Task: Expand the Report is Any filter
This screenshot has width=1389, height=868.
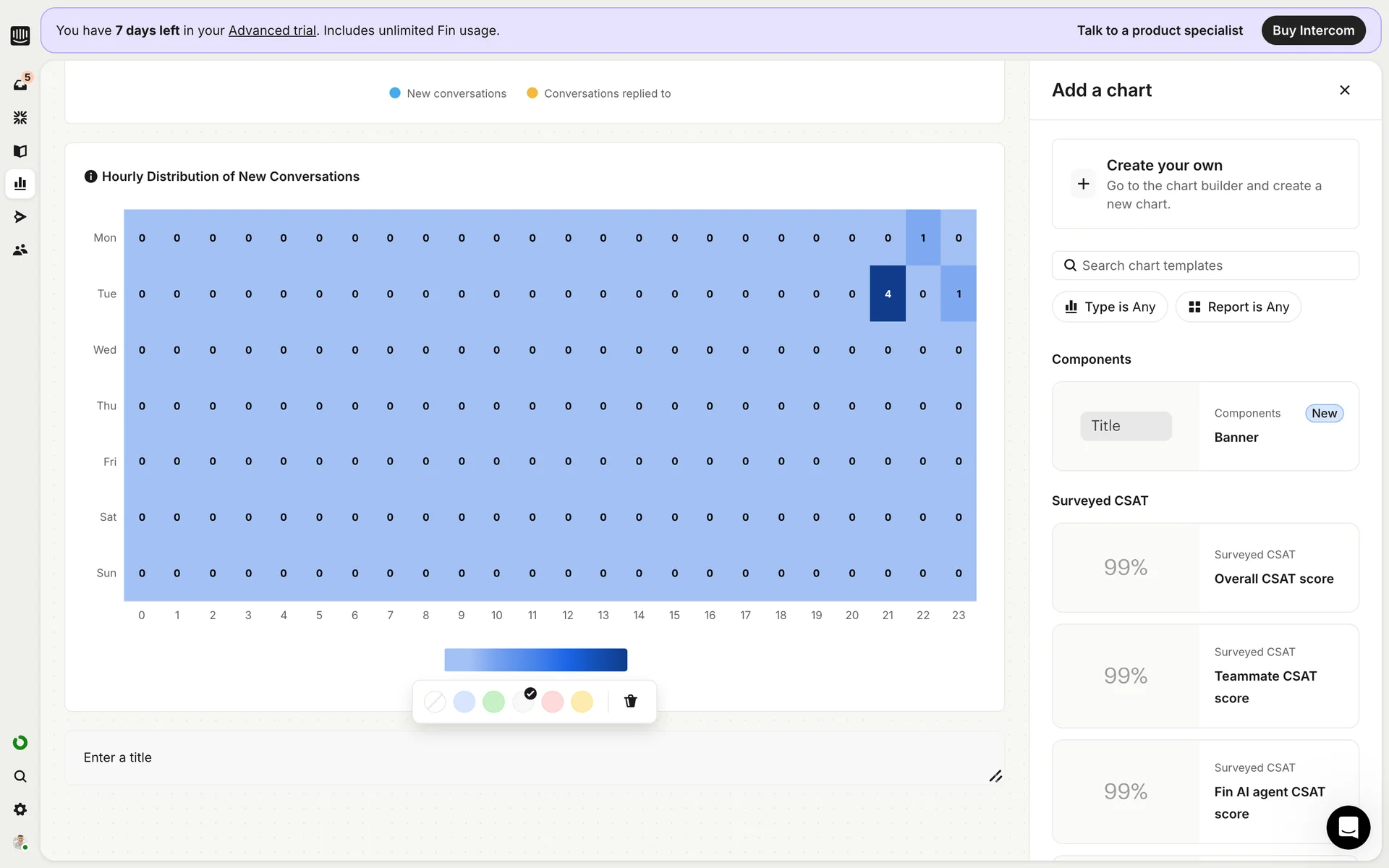Action: point(1238,307)
